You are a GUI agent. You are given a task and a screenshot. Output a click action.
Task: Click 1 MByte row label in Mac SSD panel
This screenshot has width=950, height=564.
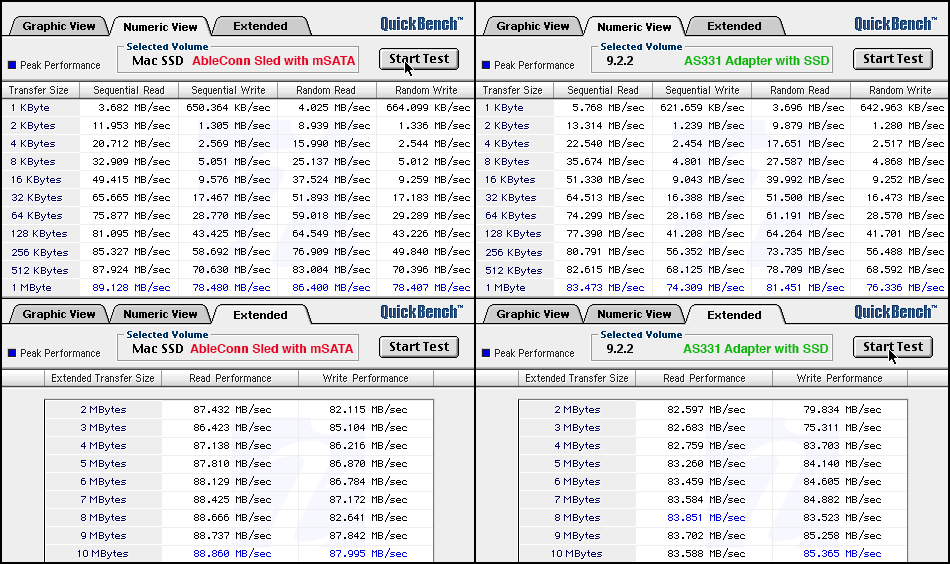pyautogui.click(x=32, y=288)
